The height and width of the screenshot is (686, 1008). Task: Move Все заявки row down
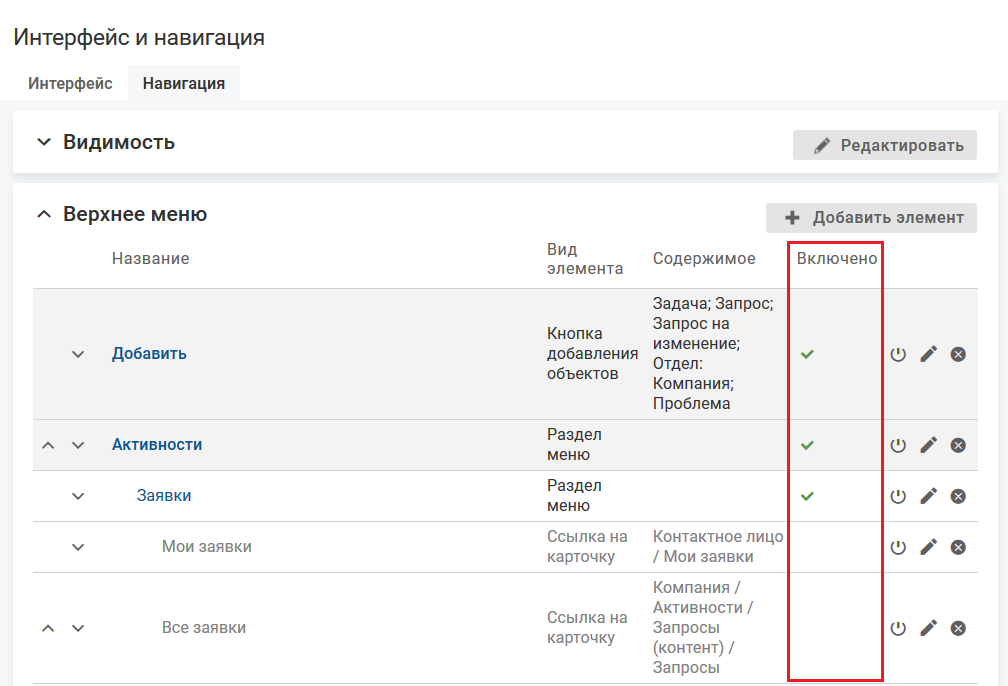point(78,628)
